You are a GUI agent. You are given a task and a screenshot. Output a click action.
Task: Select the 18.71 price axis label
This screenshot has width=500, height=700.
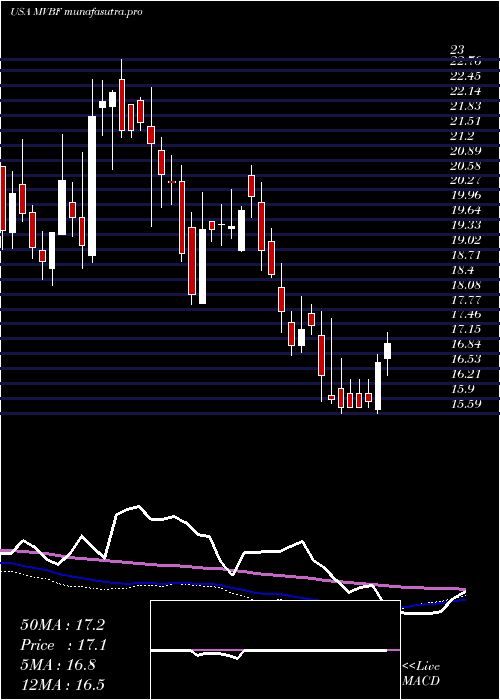(466, 255)
